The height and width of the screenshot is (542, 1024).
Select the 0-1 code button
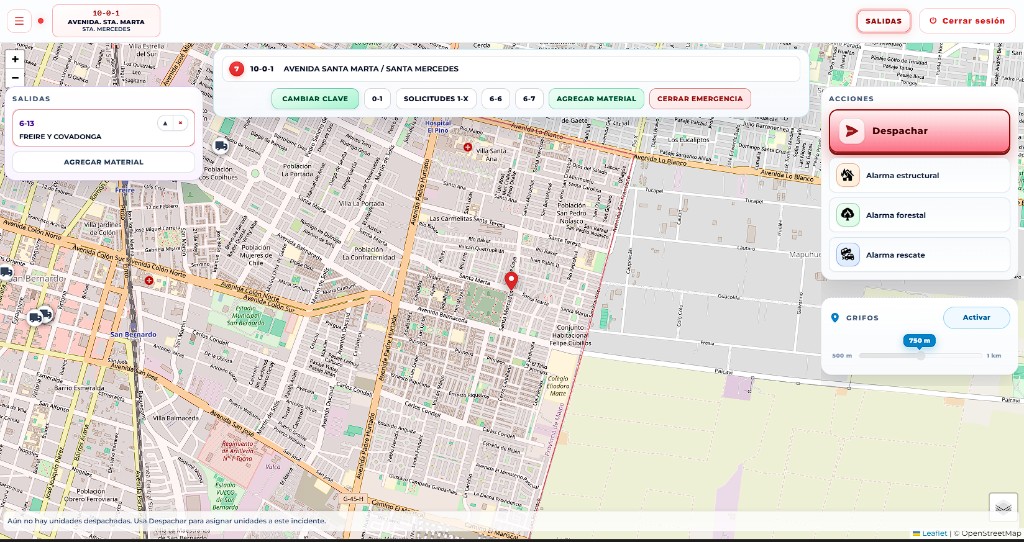[377, 99]
